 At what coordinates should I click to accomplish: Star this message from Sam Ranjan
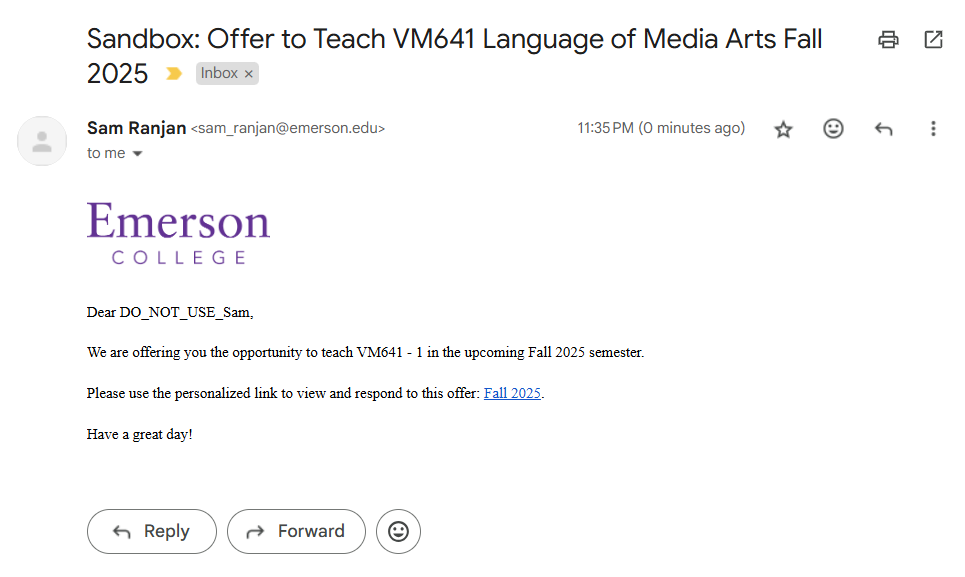pos(783,129)
